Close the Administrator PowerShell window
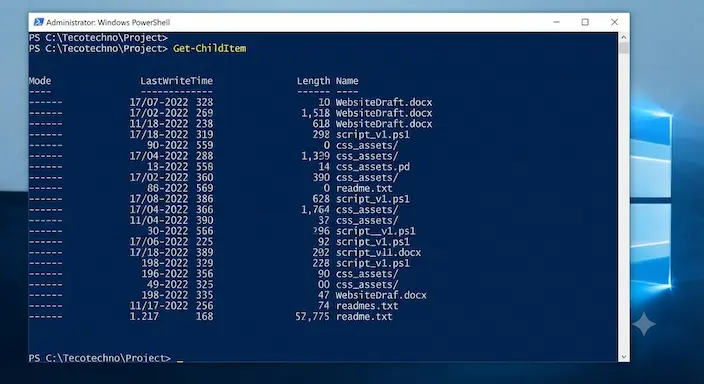 (614, 22)
